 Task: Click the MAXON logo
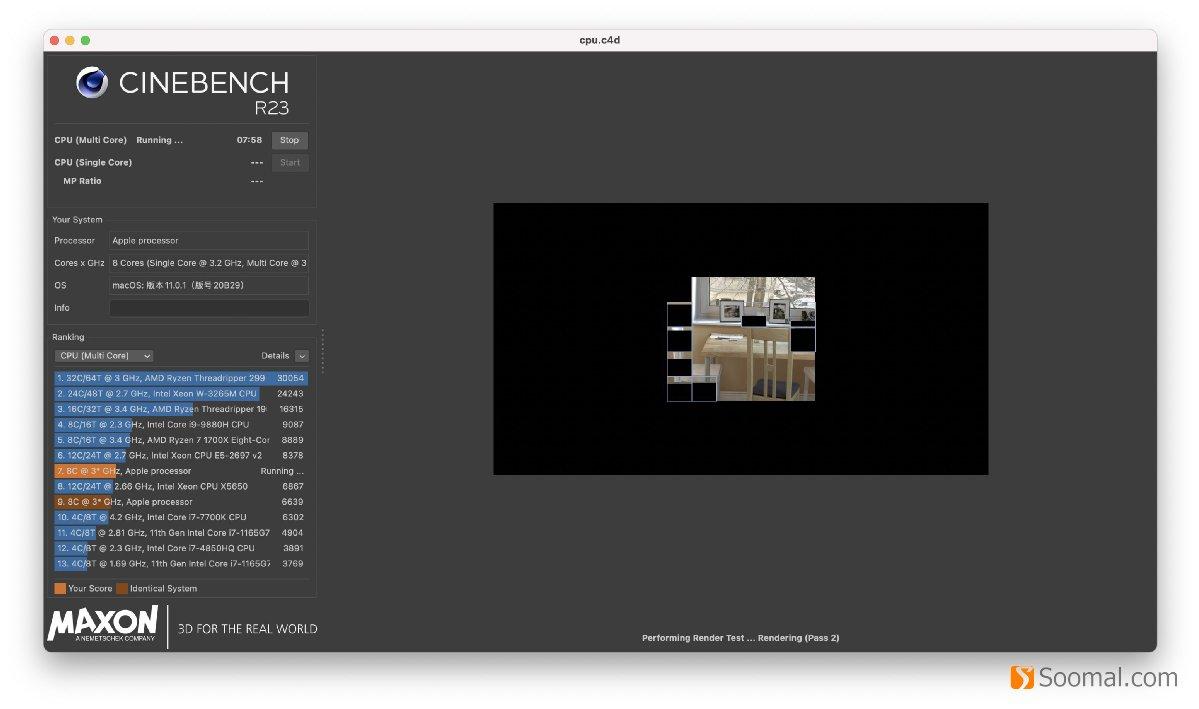(103, 624)
